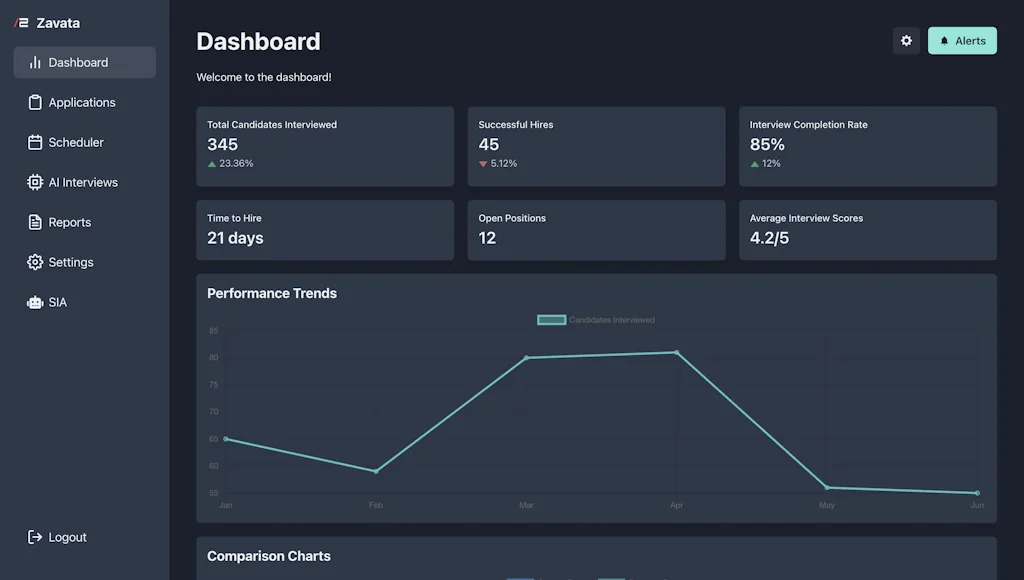
Task: Click the teal legend color swatch above the chart
Action: click(x=551, y=319)
